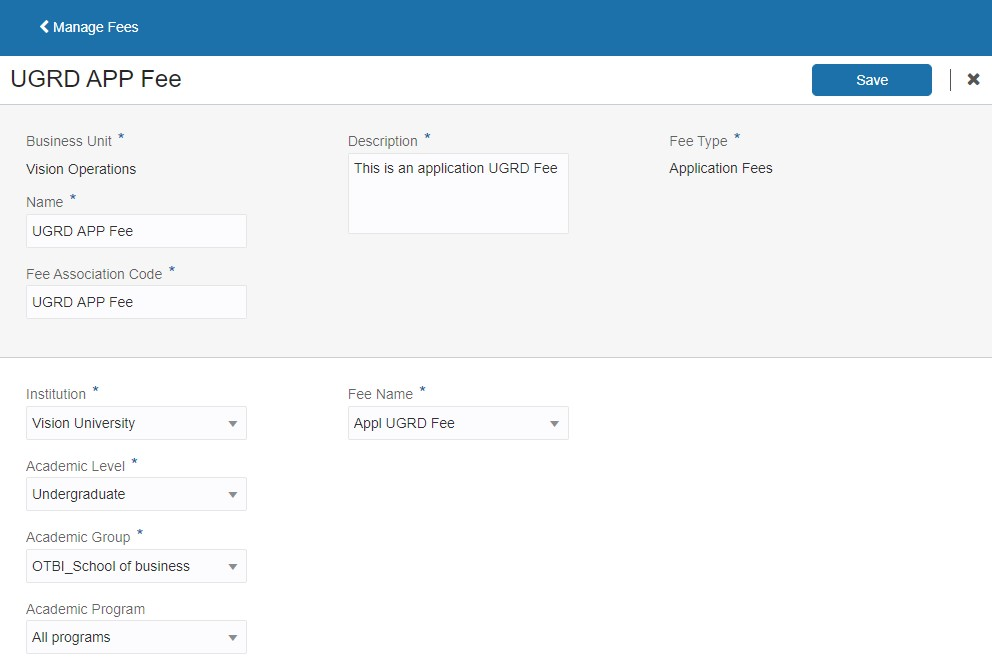Expand the Academic Group combo box

[x=233, y=567]
